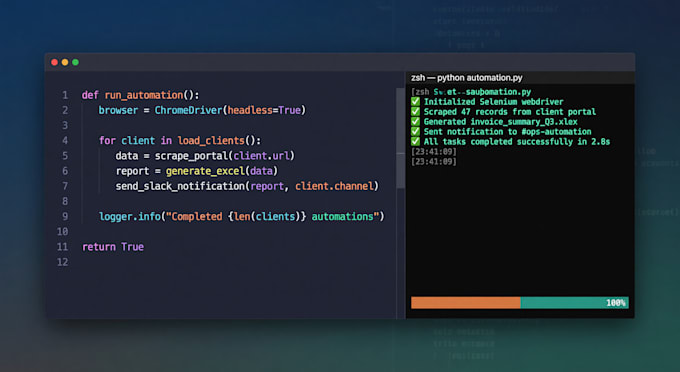Click line number 1 in the gutter
The image size is (680, 372).
[65, 95]
